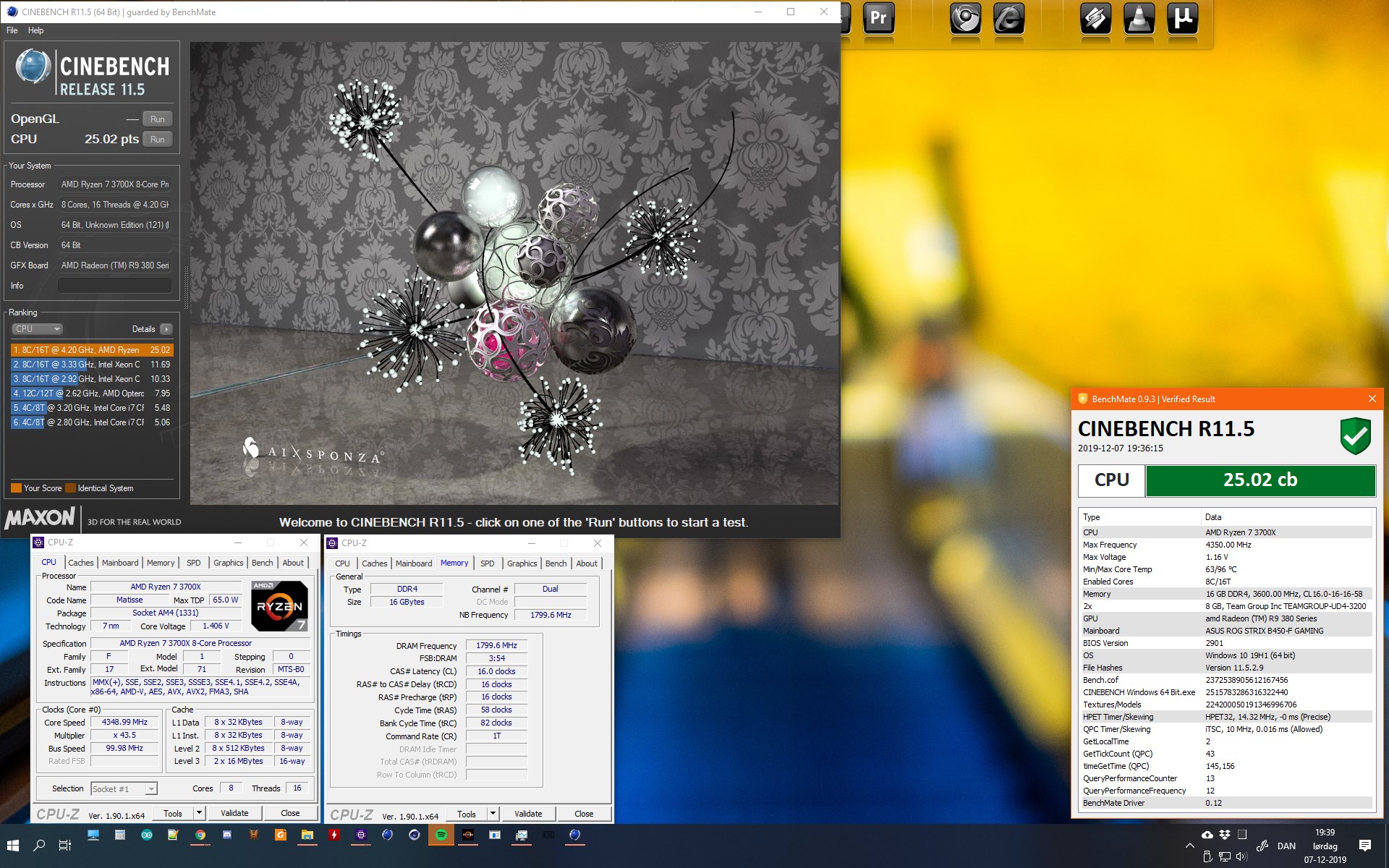Click Tools button in CPU-Z Memory window
Image resolution: width=1389 pixels, height=868 pixels.
(467, 814)
